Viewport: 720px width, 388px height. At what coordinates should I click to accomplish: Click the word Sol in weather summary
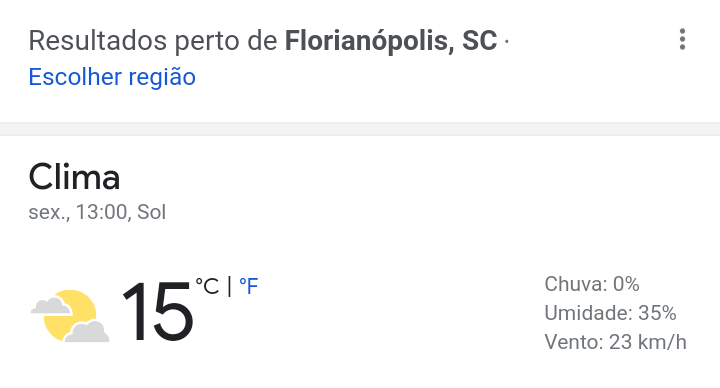152,212
